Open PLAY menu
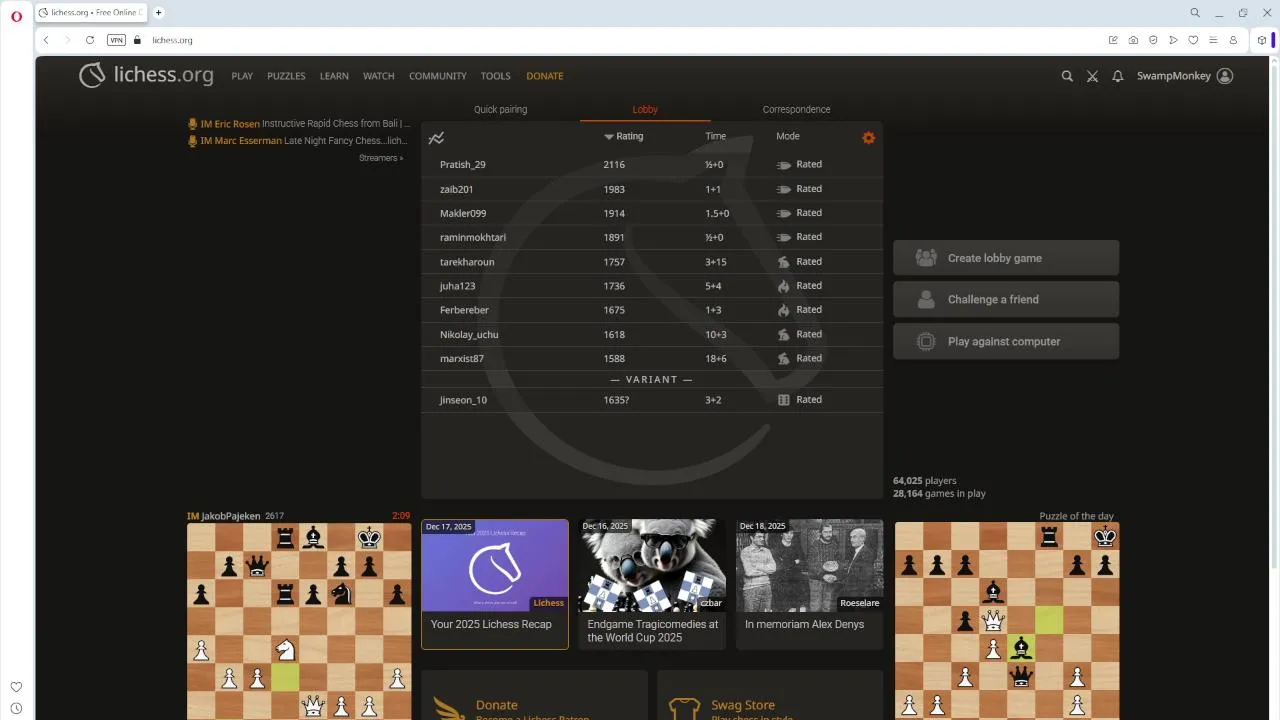This screenshot has width=1280, height=720. pyautogui.click(x=242, y=76)
